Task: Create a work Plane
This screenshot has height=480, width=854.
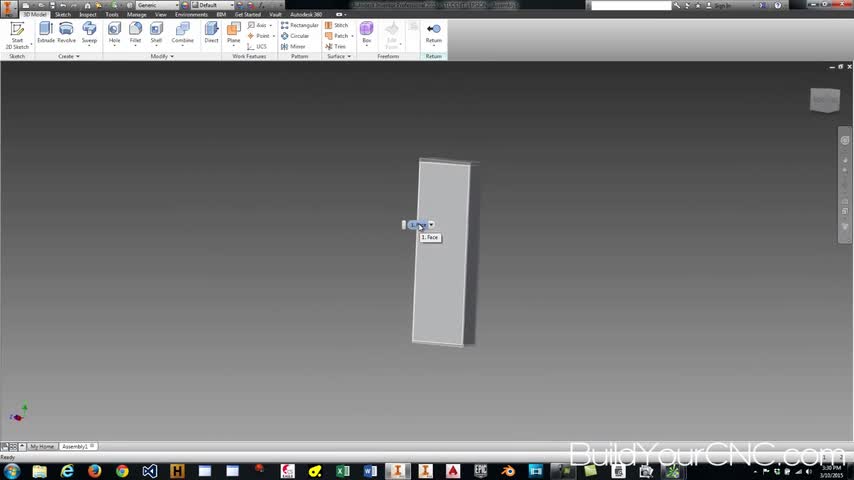Action: pyautogui.click(x=234, y=33)
